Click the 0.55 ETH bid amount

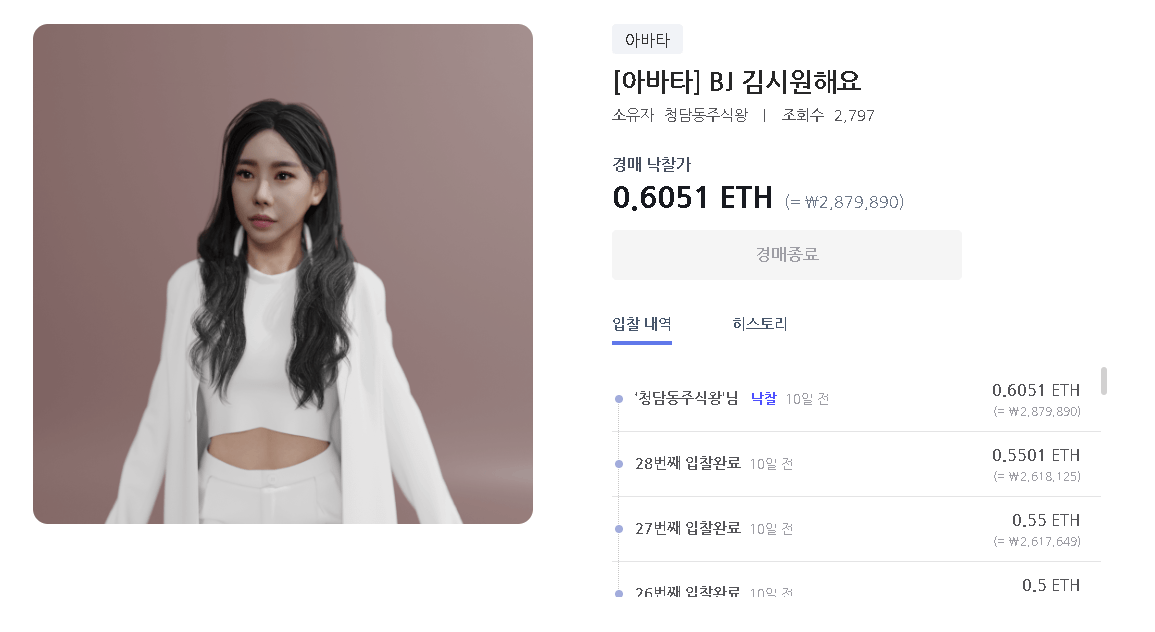(x=1046, y=520)
